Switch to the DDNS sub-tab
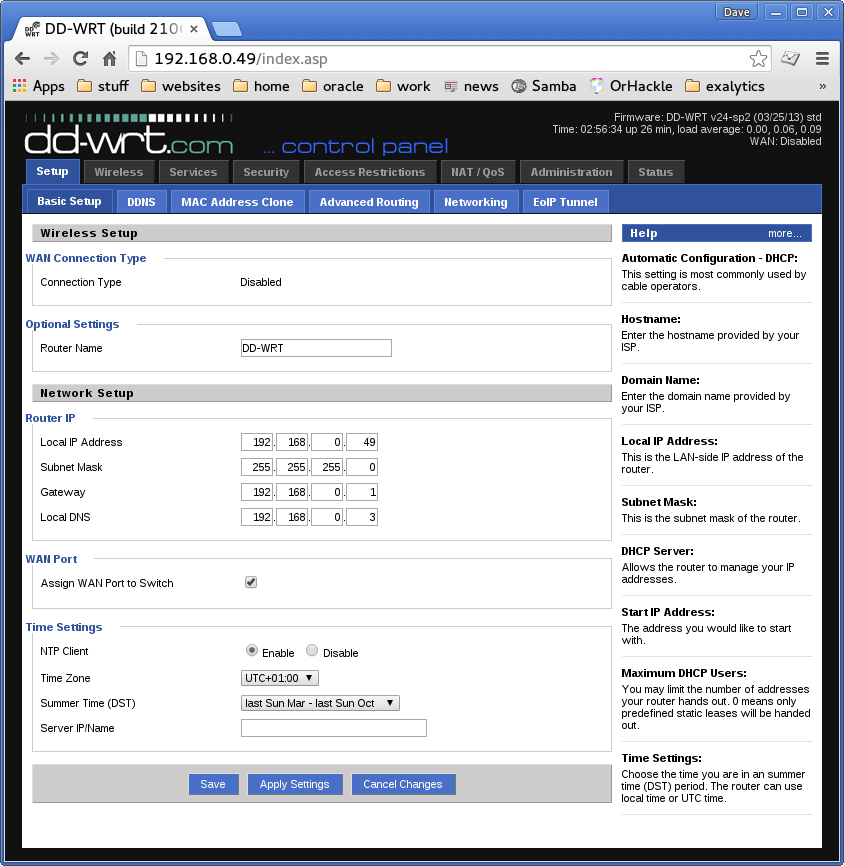The width and height of the screenshot is (844, 866). click(x=141, y=202)
